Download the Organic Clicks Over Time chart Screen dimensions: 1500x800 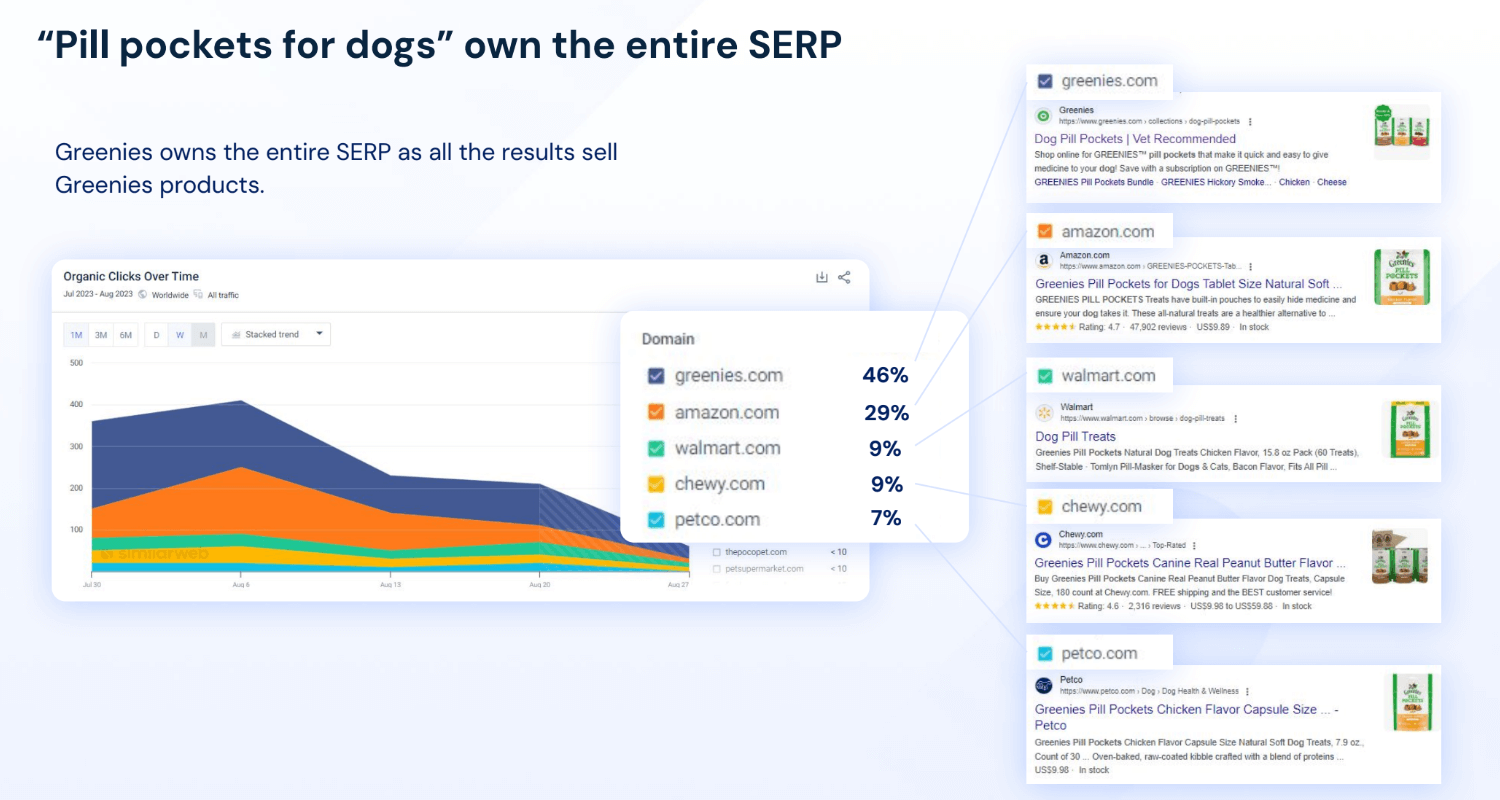(822, 277)
